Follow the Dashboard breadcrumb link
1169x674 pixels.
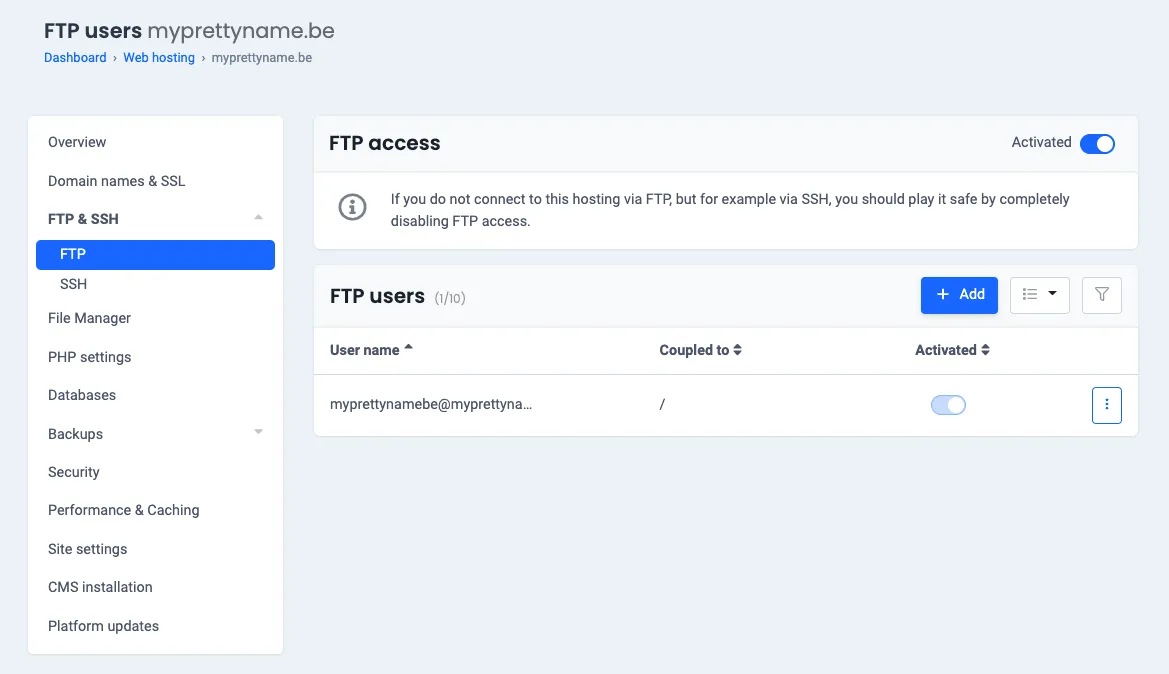pos(75,58)
